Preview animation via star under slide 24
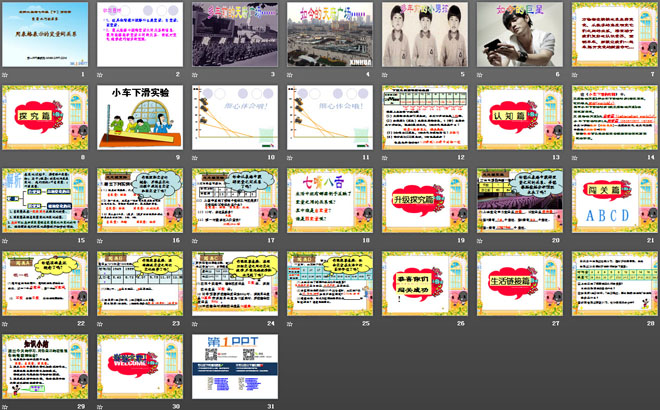660x410 pixels. click(x=195, y=324)
